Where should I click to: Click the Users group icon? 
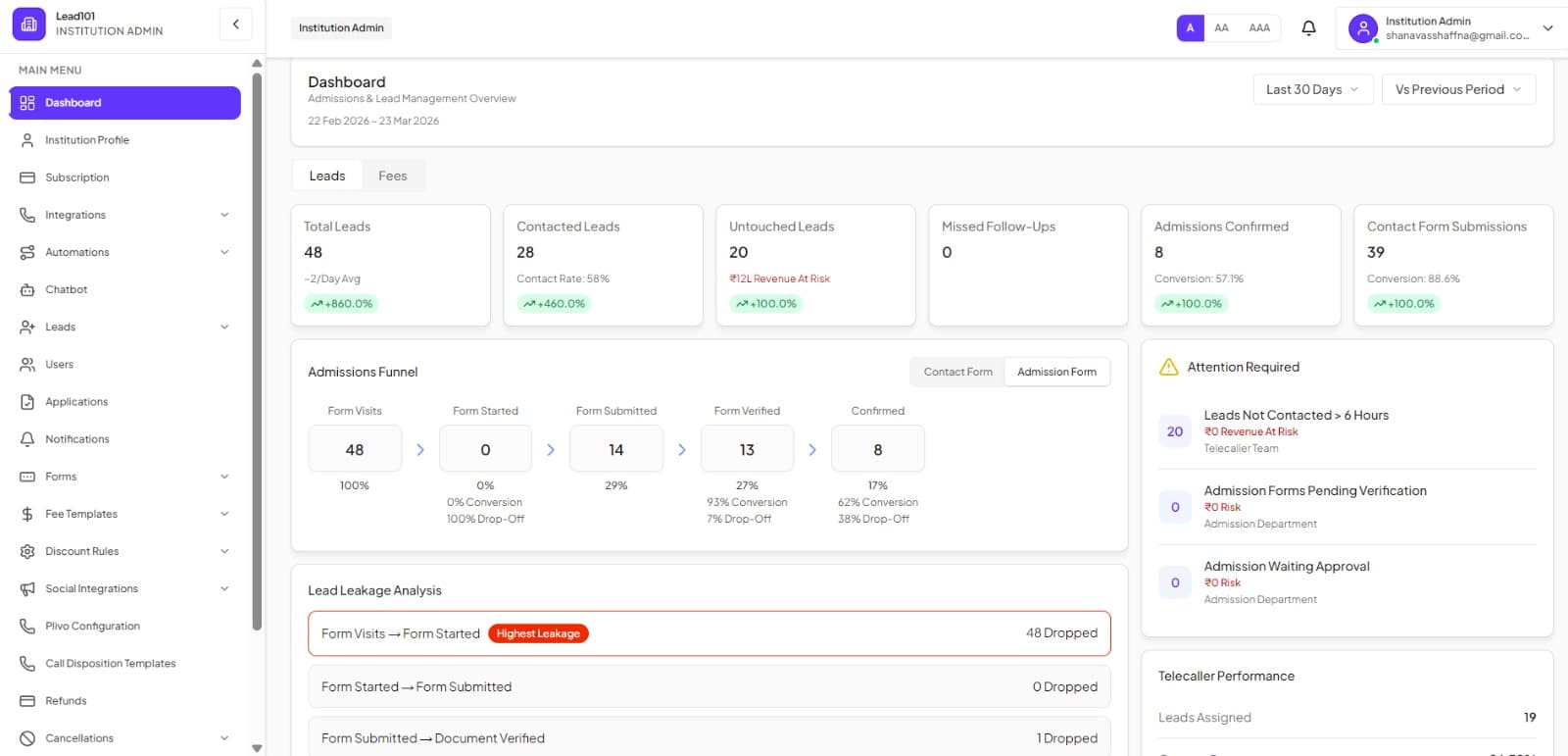point(27,364)
